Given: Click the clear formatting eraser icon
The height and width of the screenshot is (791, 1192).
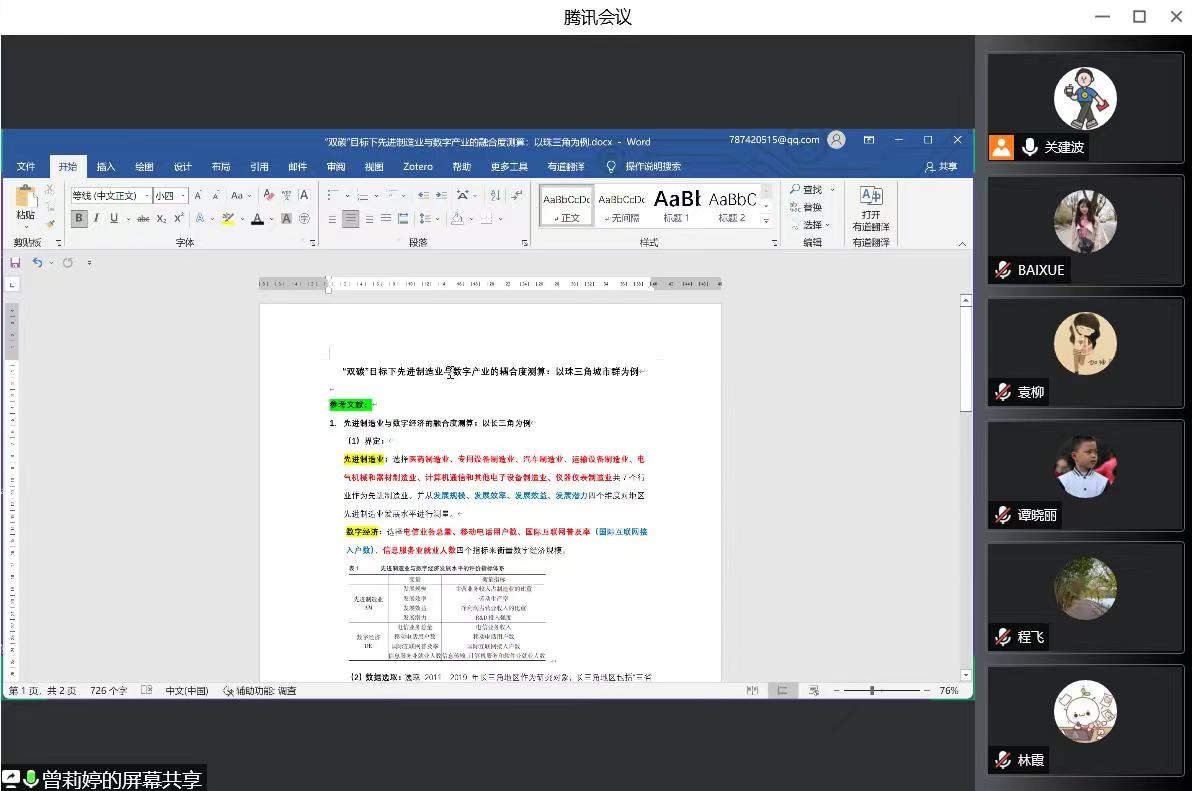Looking at the screenshot, I should click(x=269, y=196).
